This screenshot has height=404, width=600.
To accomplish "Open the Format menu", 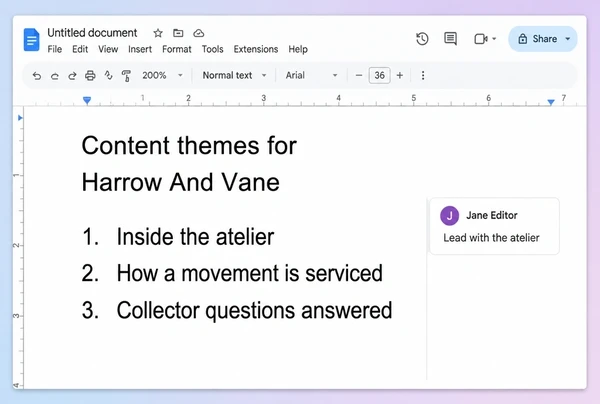I will 176,49.
